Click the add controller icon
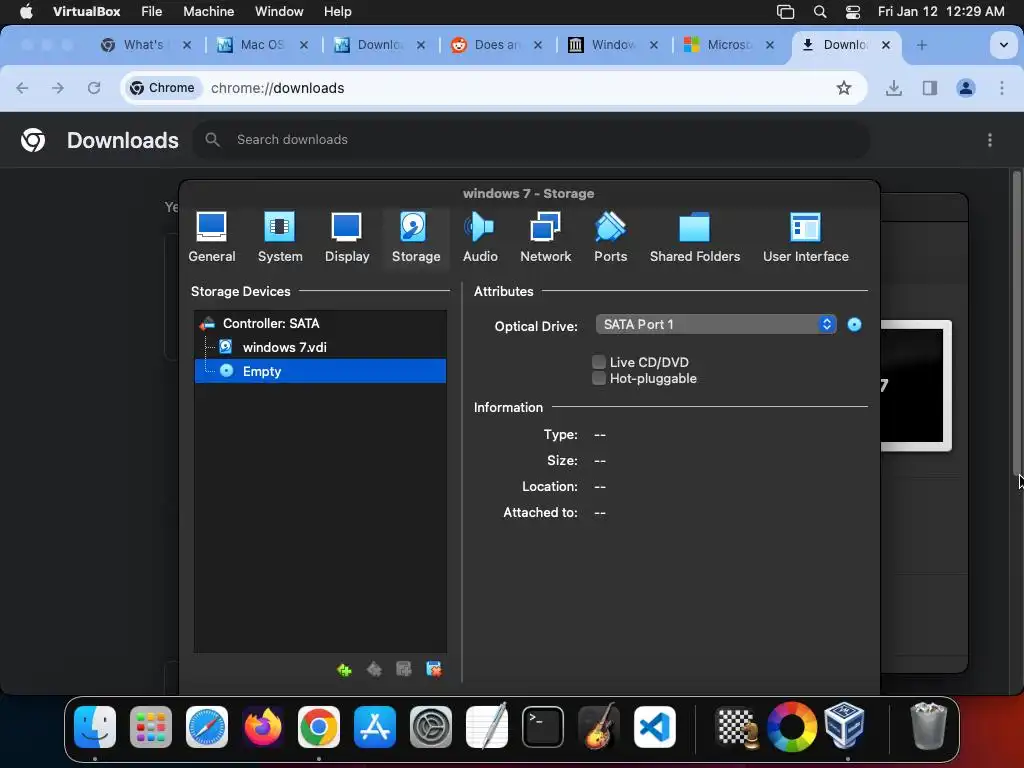Screen dimensions: 1024x768 click(344, 669)
